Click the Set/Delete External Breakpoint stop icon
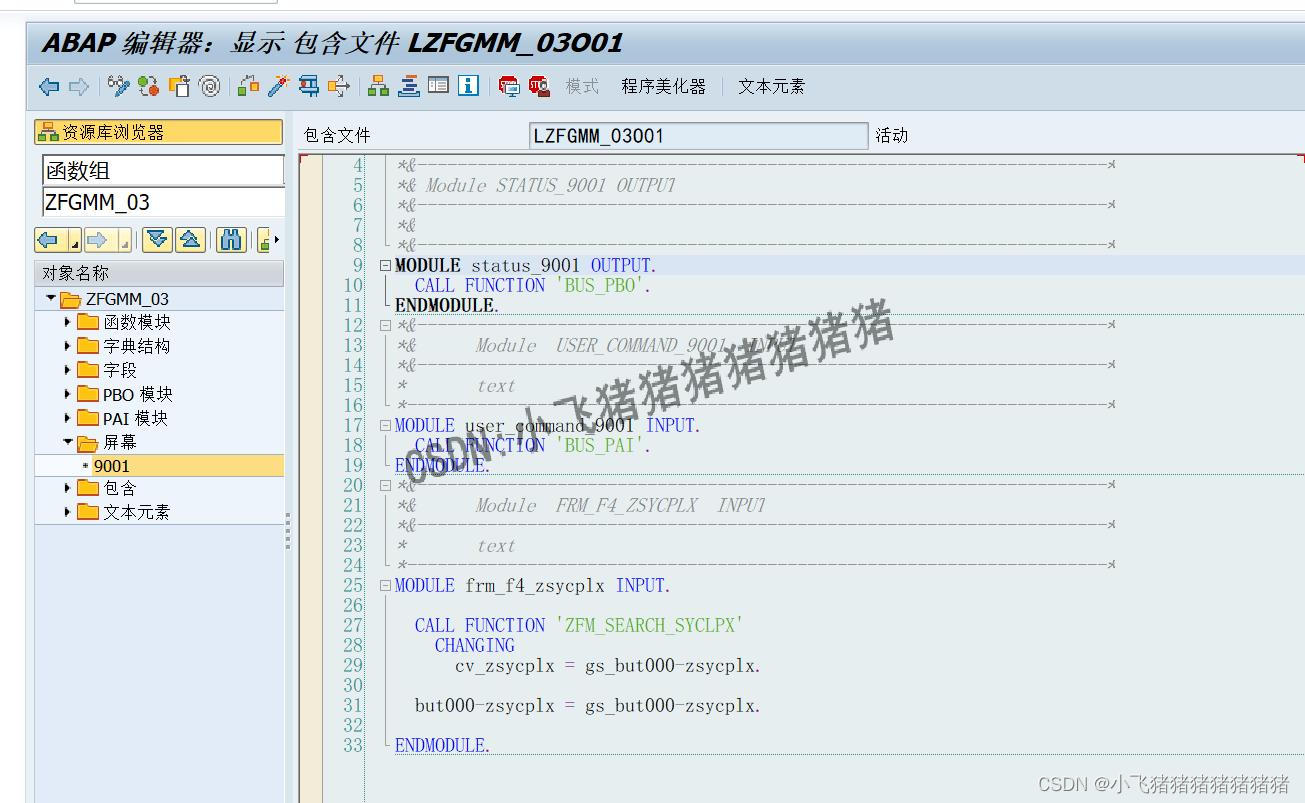 pos(540,87)
